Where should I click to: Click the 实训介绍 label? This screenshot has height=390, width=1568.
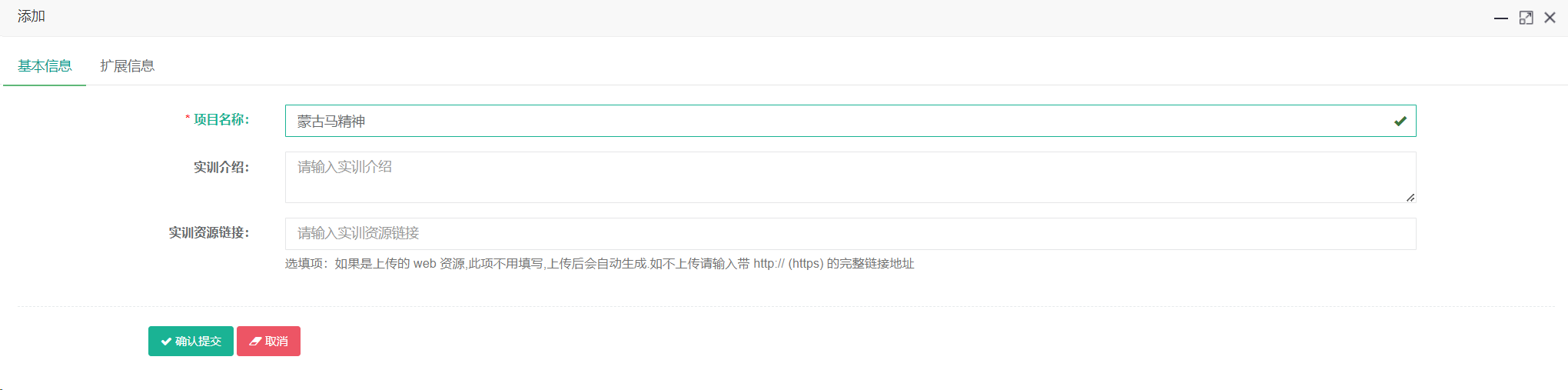221,168
